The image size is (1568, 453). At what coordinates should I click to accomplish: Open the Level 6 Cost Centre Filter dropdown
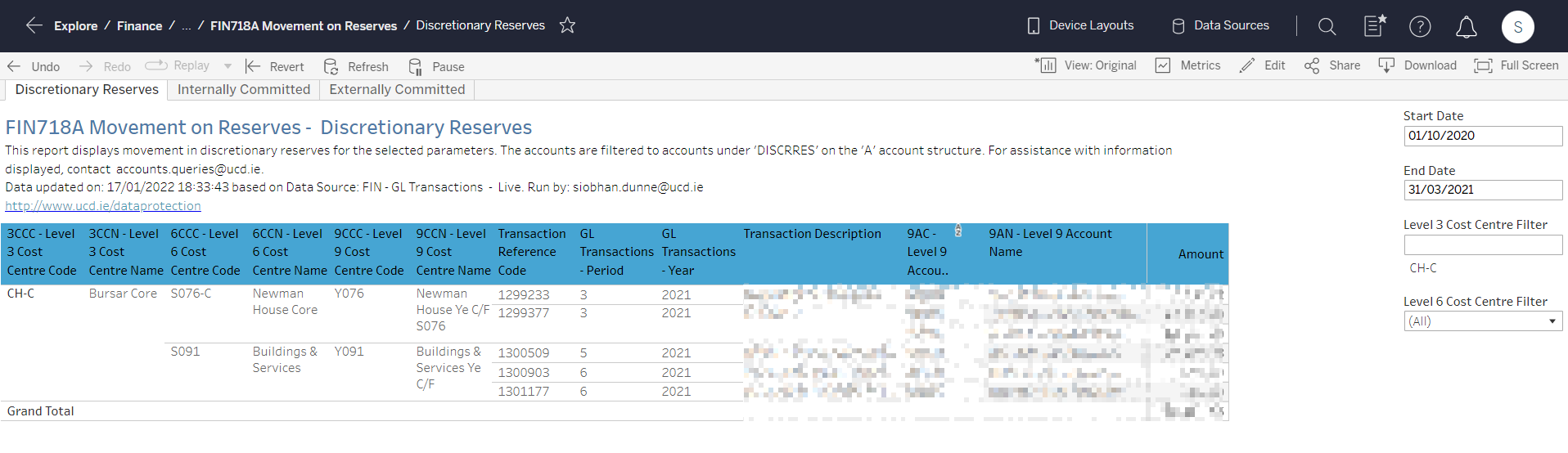pyautogui.click(x=1482, y=321)
